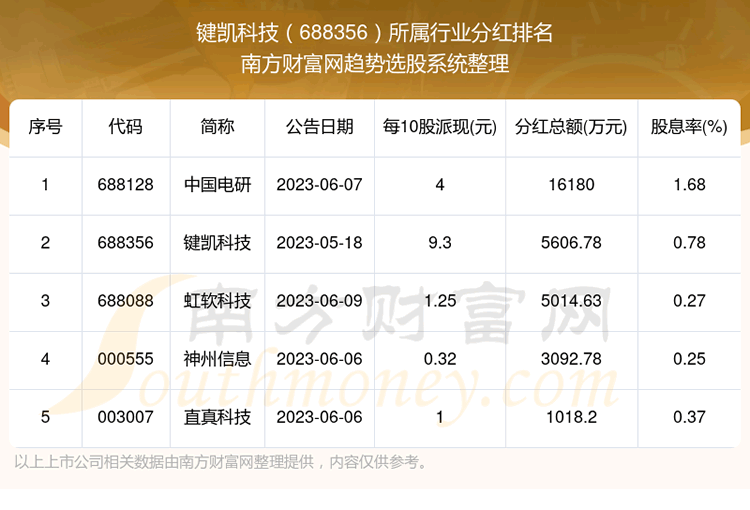Click the name 神州信息
This screenshot has width=750, height=510.
pyautogui.click(x=217, y=359)
